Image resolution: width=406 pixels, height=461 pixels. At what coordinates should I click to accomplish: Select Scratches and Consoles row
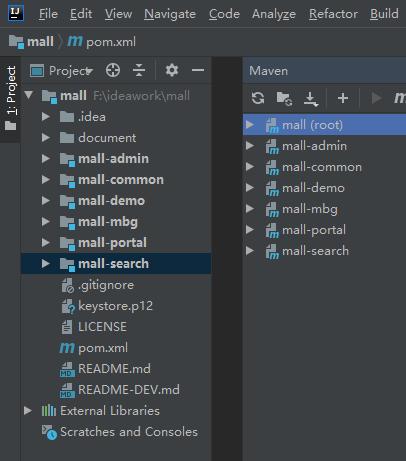[x=116, y=432]
